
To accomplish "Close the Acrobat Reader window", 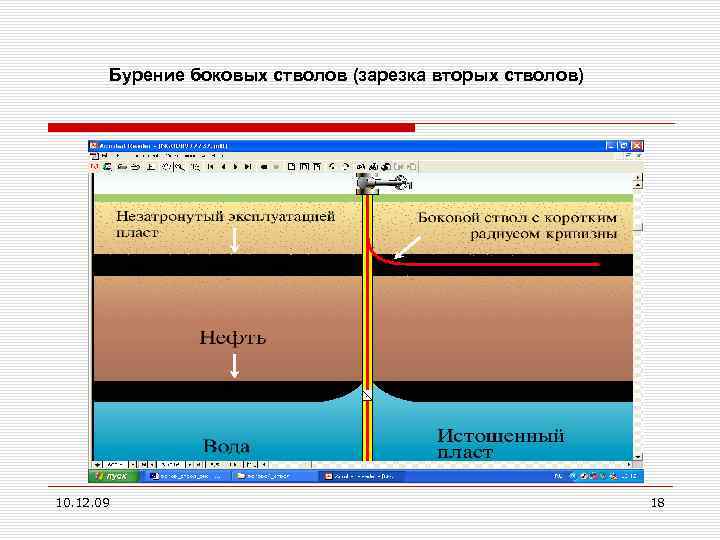I will pyautogui.click(x=636, y=146).
